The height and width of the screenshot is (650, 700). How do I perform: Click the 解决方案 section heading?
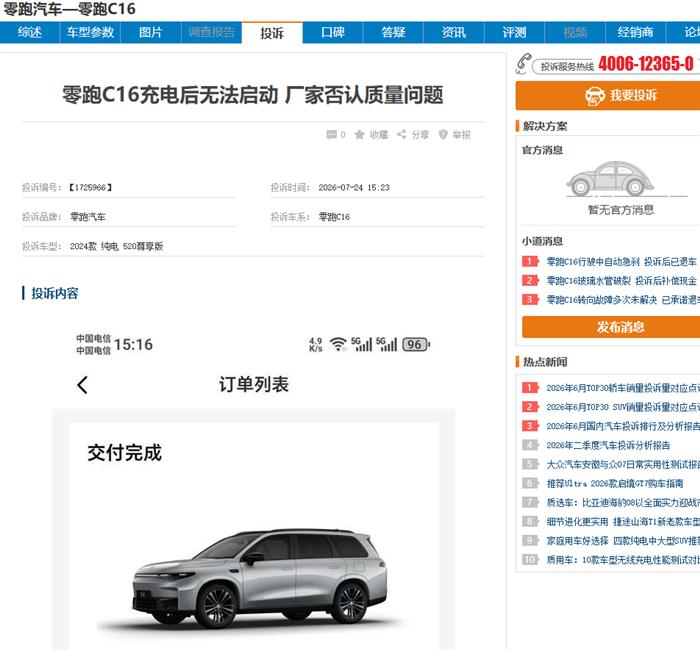[x=545, y=126]
